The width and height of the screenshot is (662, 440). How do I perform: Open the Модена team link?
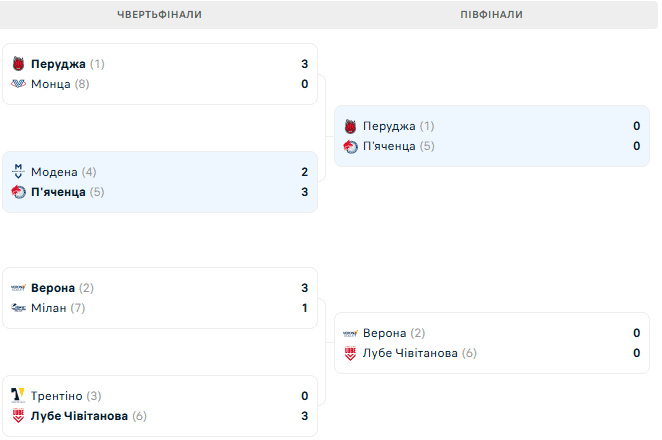tap(54, 172)
